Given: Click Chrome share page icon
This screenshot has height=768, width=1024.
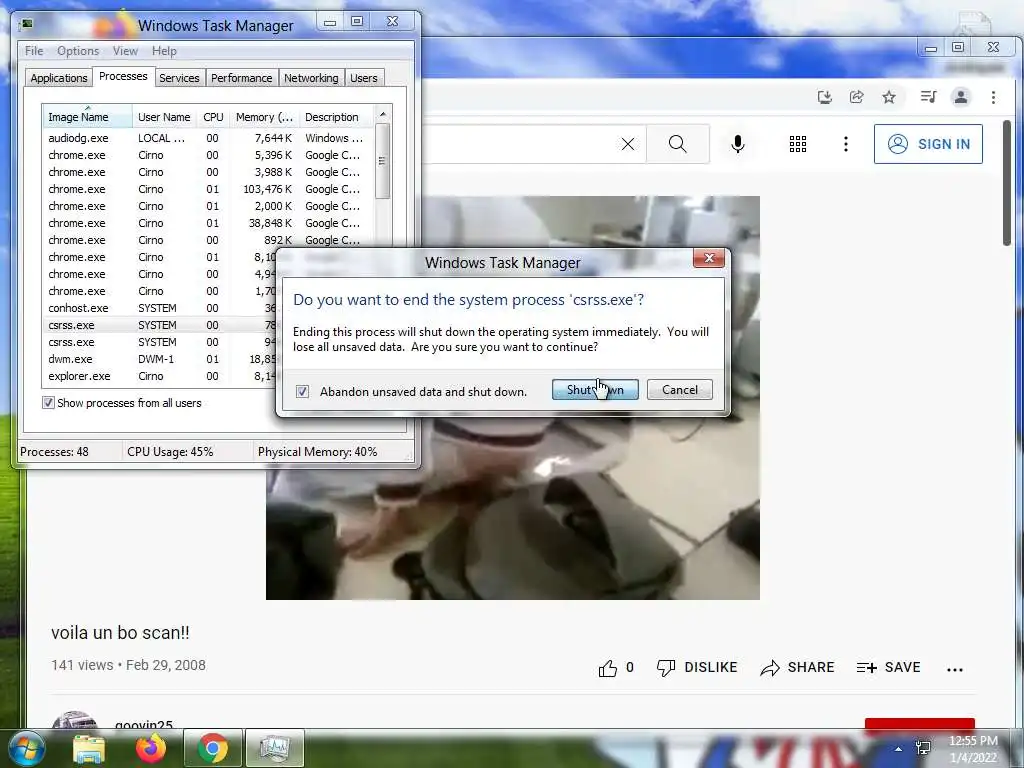Looking at the screenshot, I should (857, 97).
